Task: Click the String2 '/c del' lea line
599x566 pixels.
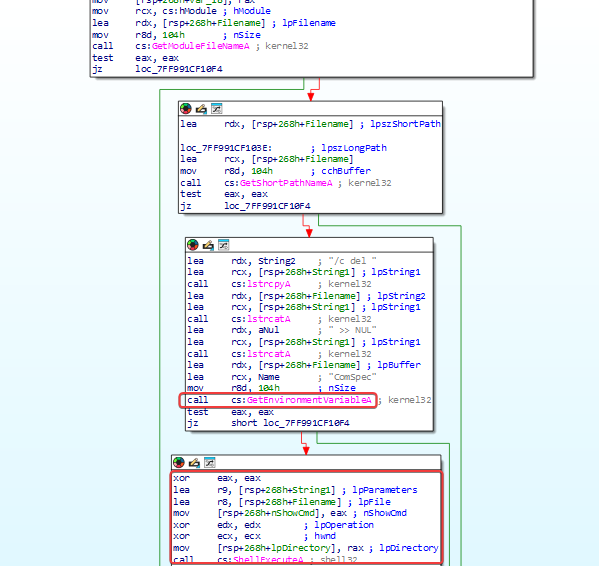Action: coord(282,261)
